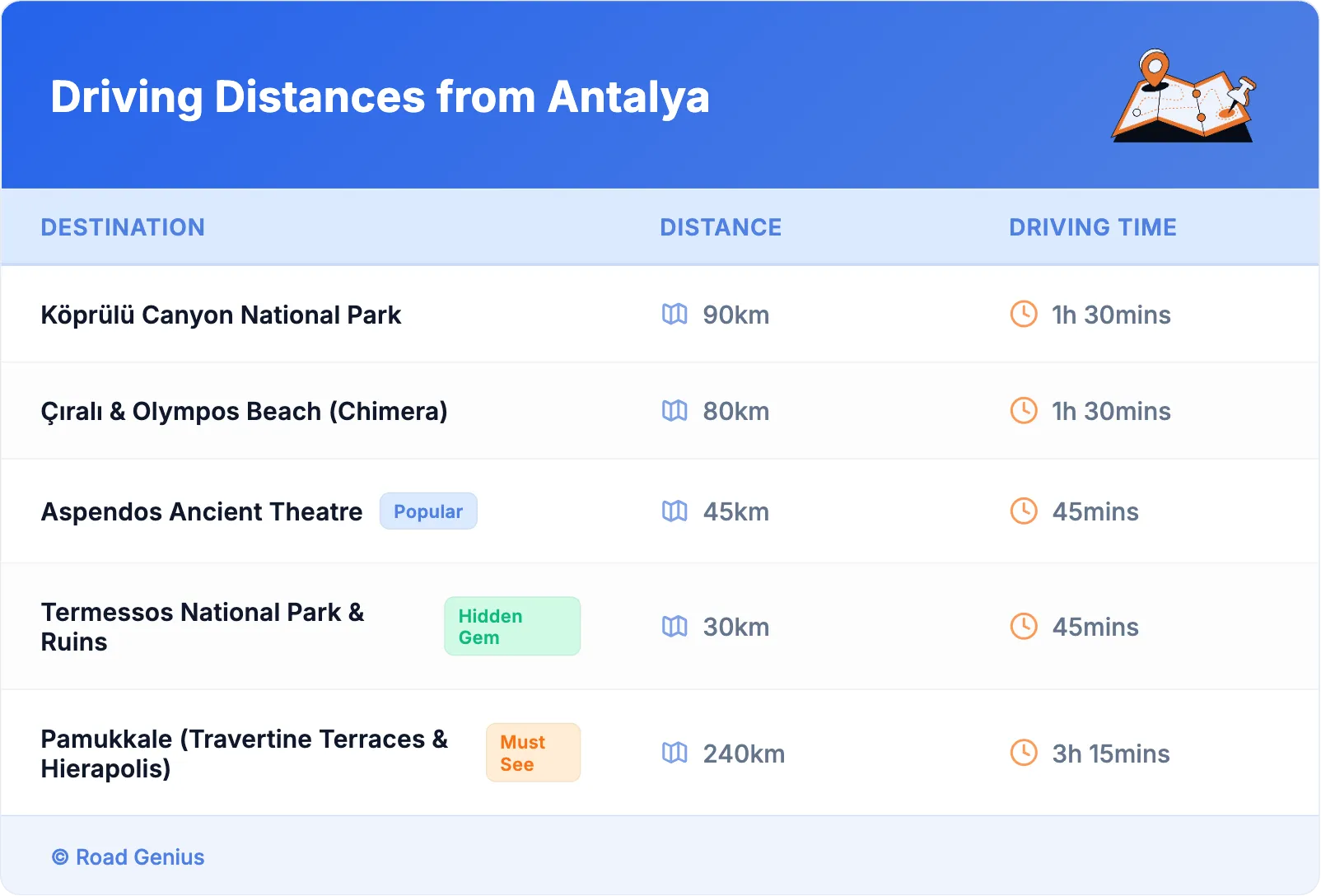Select Köprülü Canyon National Park

[221, 315]
